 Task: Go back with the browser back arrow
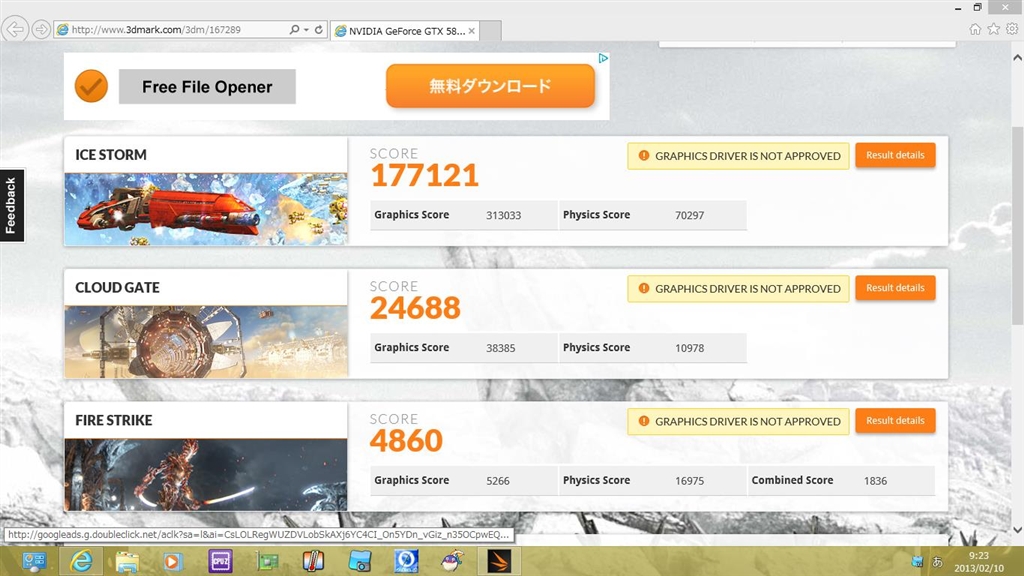14,29
